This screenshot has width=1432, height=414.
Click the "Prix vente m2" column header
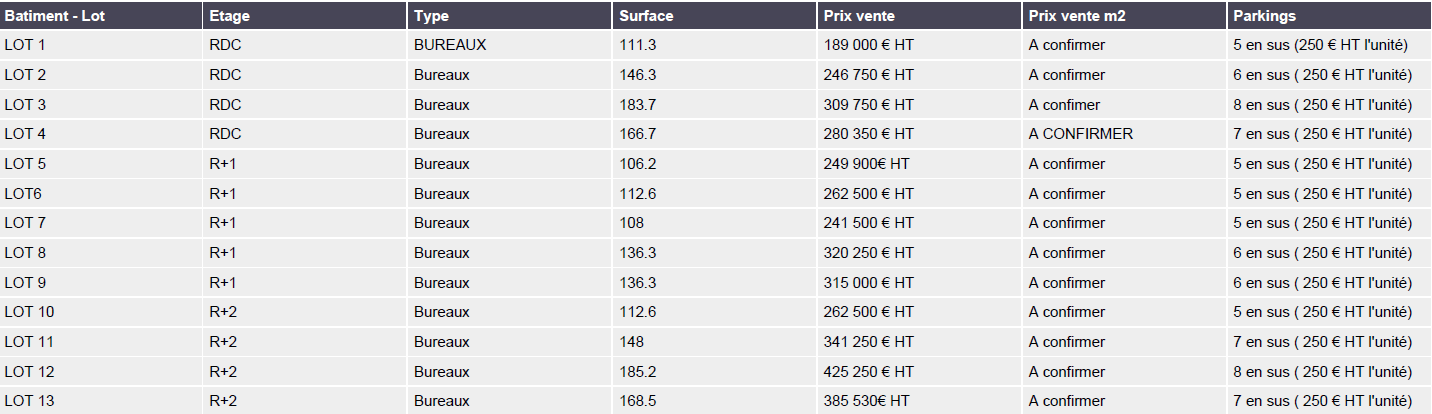[x=1078, y=16]
